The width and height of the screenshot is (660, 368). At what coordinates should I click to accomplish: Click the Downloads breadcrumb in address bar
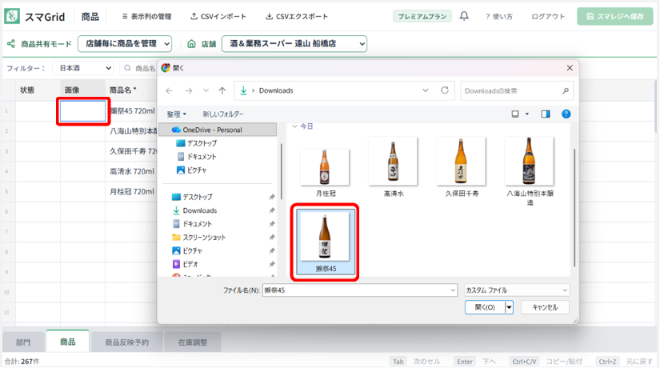pyautogui.click(x=276, y=91)
